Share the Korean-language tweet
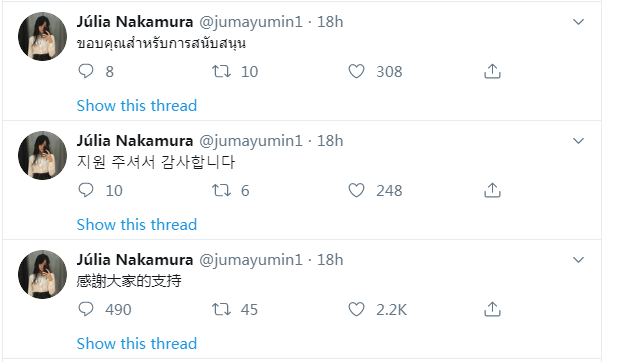 (x=492, y=190)
